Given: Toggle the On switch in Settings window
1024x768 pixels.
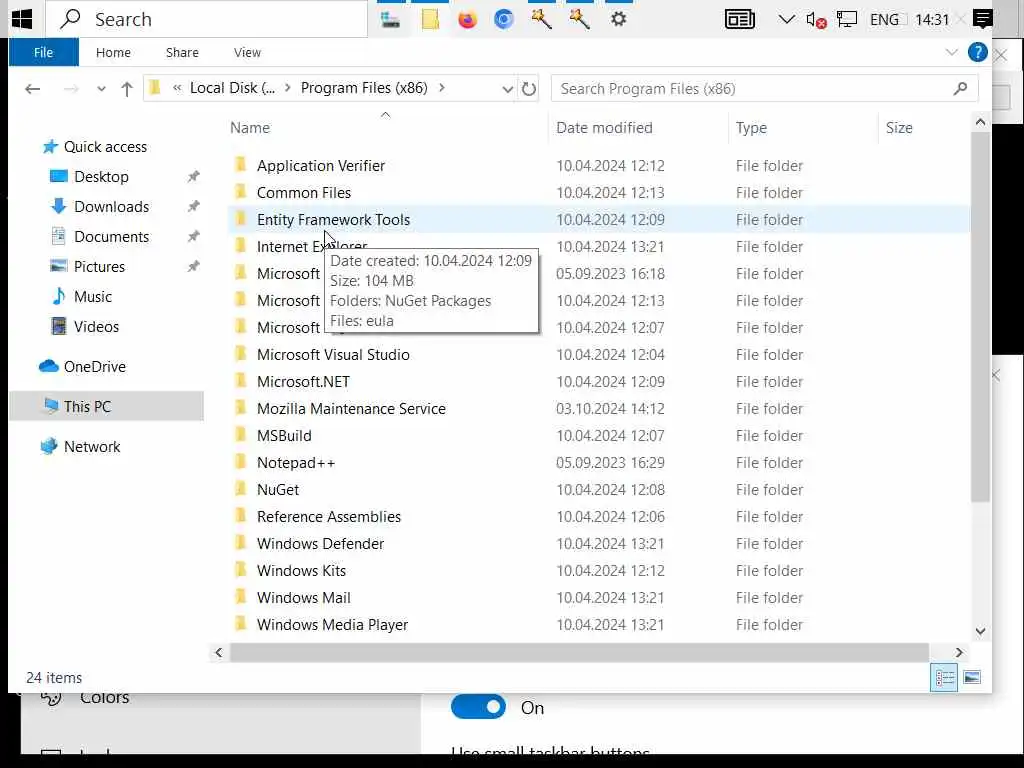Looking at the screenshot, I should pos(478,707).
